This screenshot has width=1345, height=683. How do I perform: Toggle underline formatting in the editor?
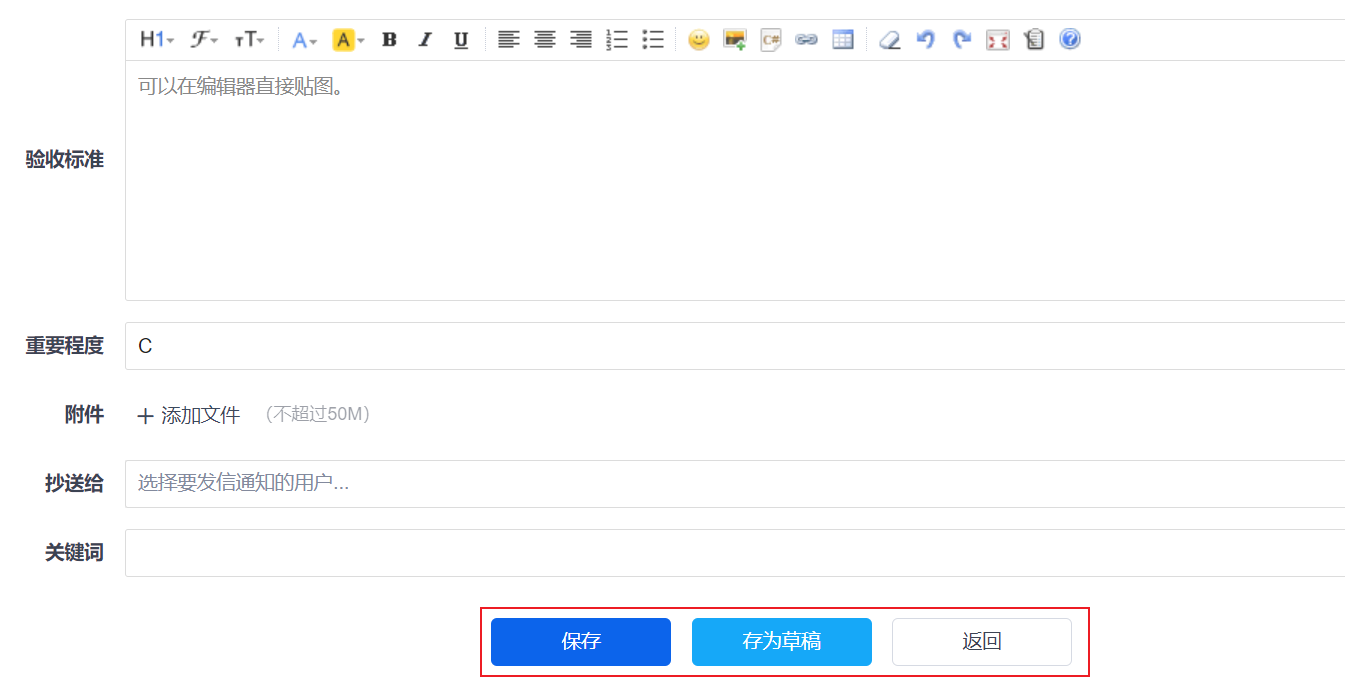461,40
